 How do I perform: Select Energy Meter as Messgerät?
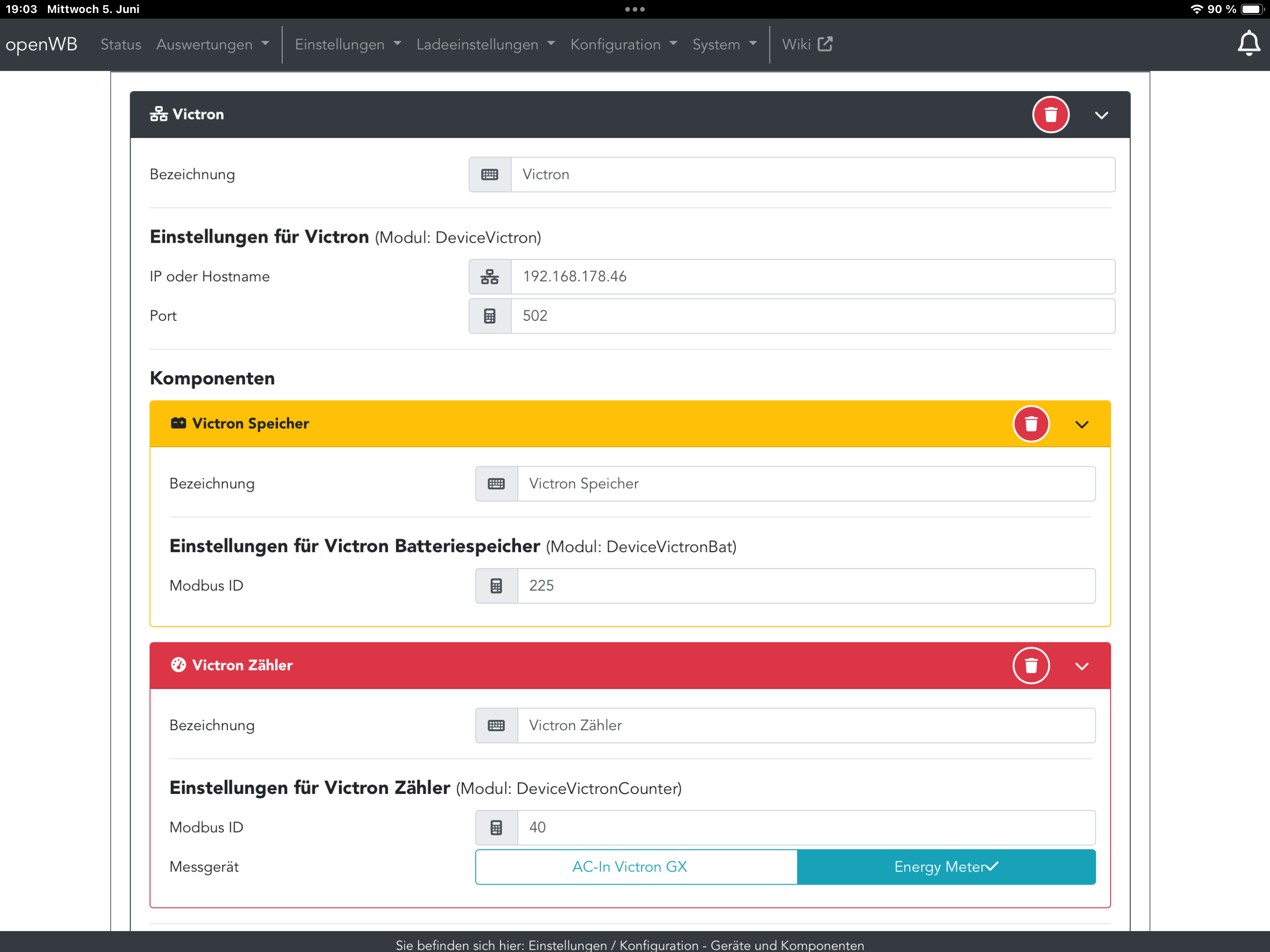(x=946, y=866)
